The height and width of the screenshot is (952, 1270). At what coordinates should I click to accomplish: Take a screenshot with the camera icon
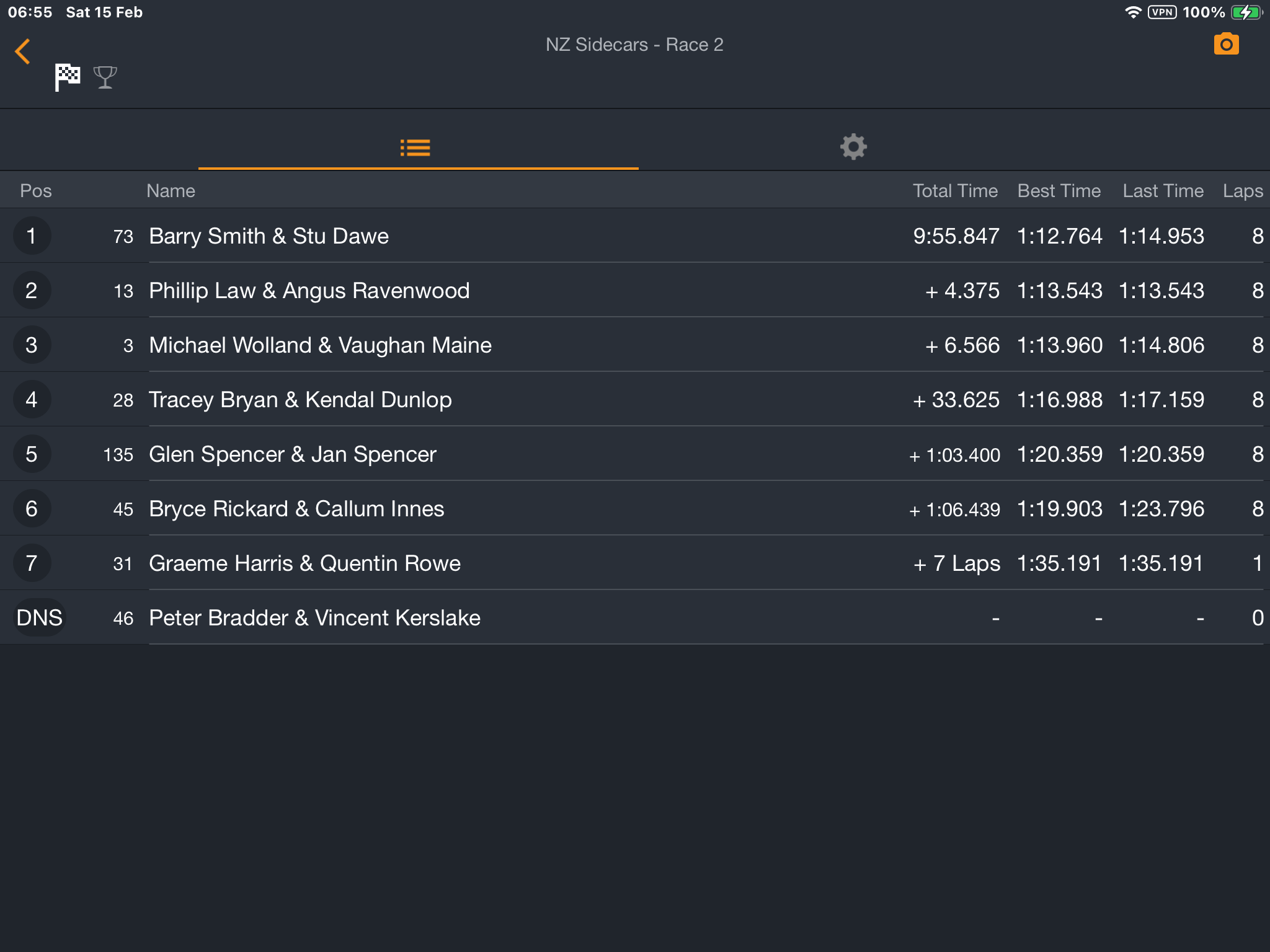point(1226,45)
